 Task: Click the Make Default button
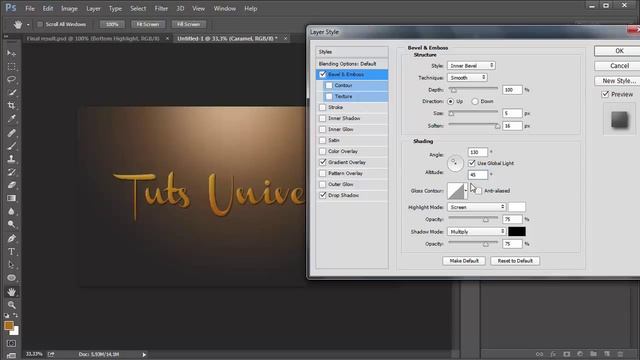[464, 261]
